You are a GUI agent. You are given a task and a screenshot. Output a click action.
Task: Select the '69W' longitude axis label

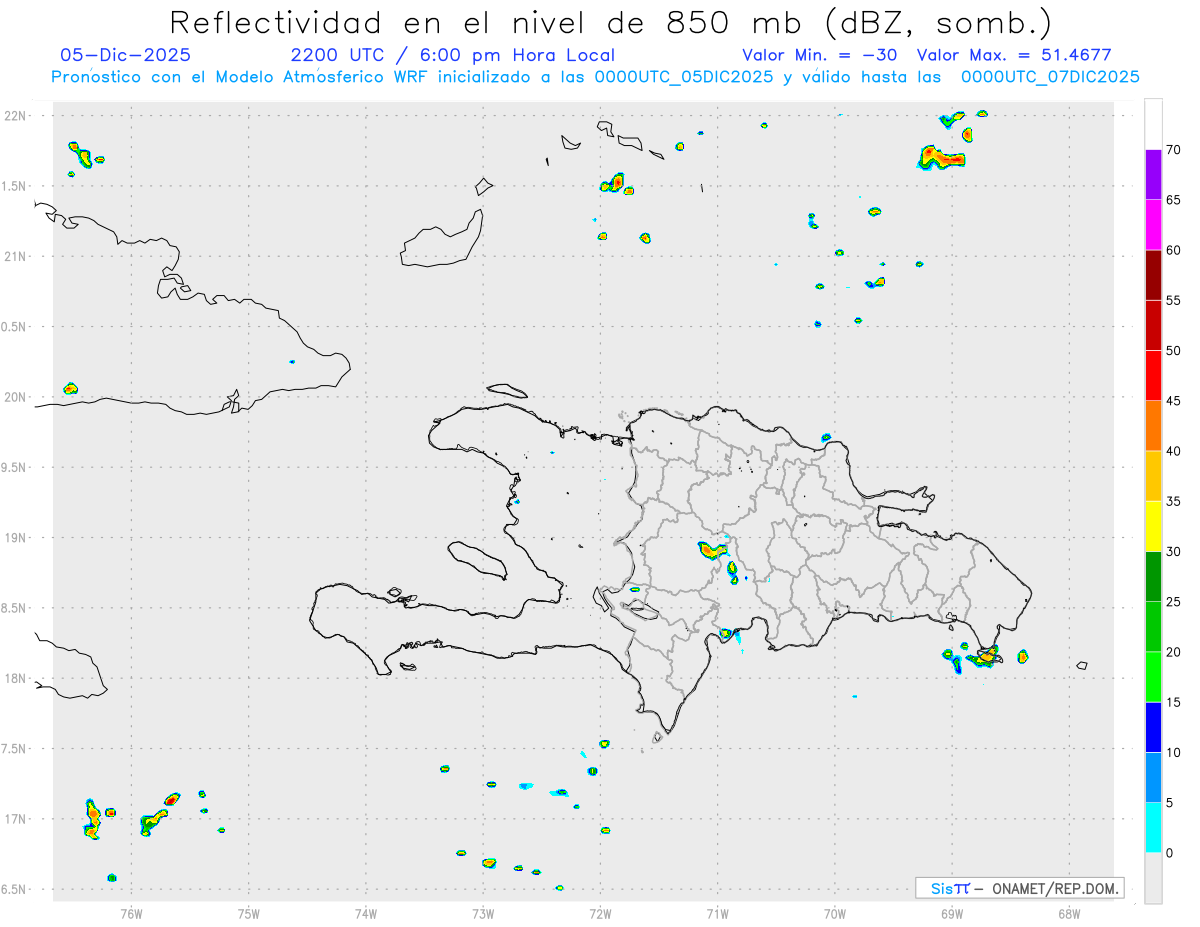tap(951, 912)
